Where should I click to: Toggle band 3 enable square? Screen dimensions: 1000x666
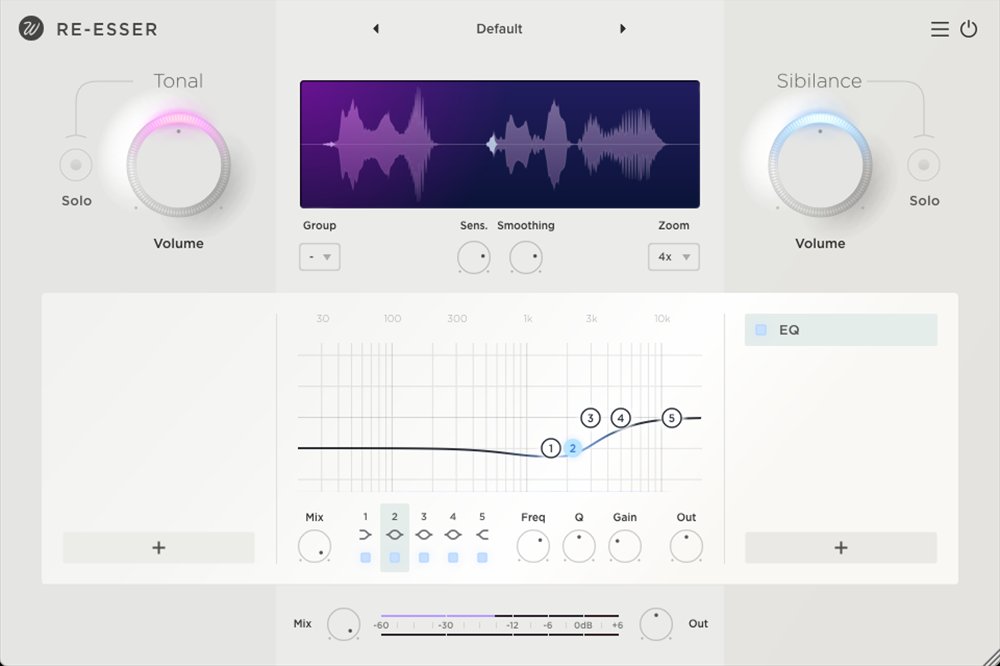click(x=423, y=558)
